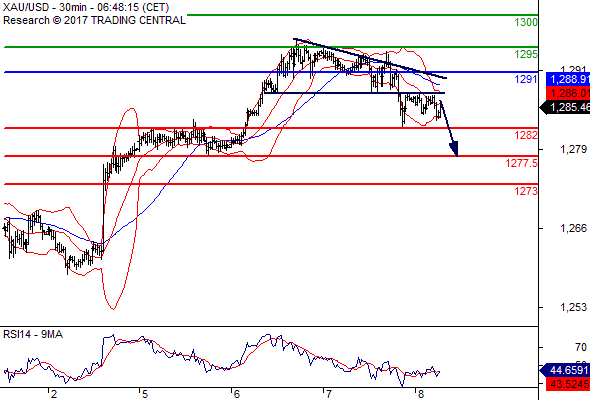The width and height of the screenshot is (590, 400).
Task: Select the red 1282 support label
Action: (526, 135)
